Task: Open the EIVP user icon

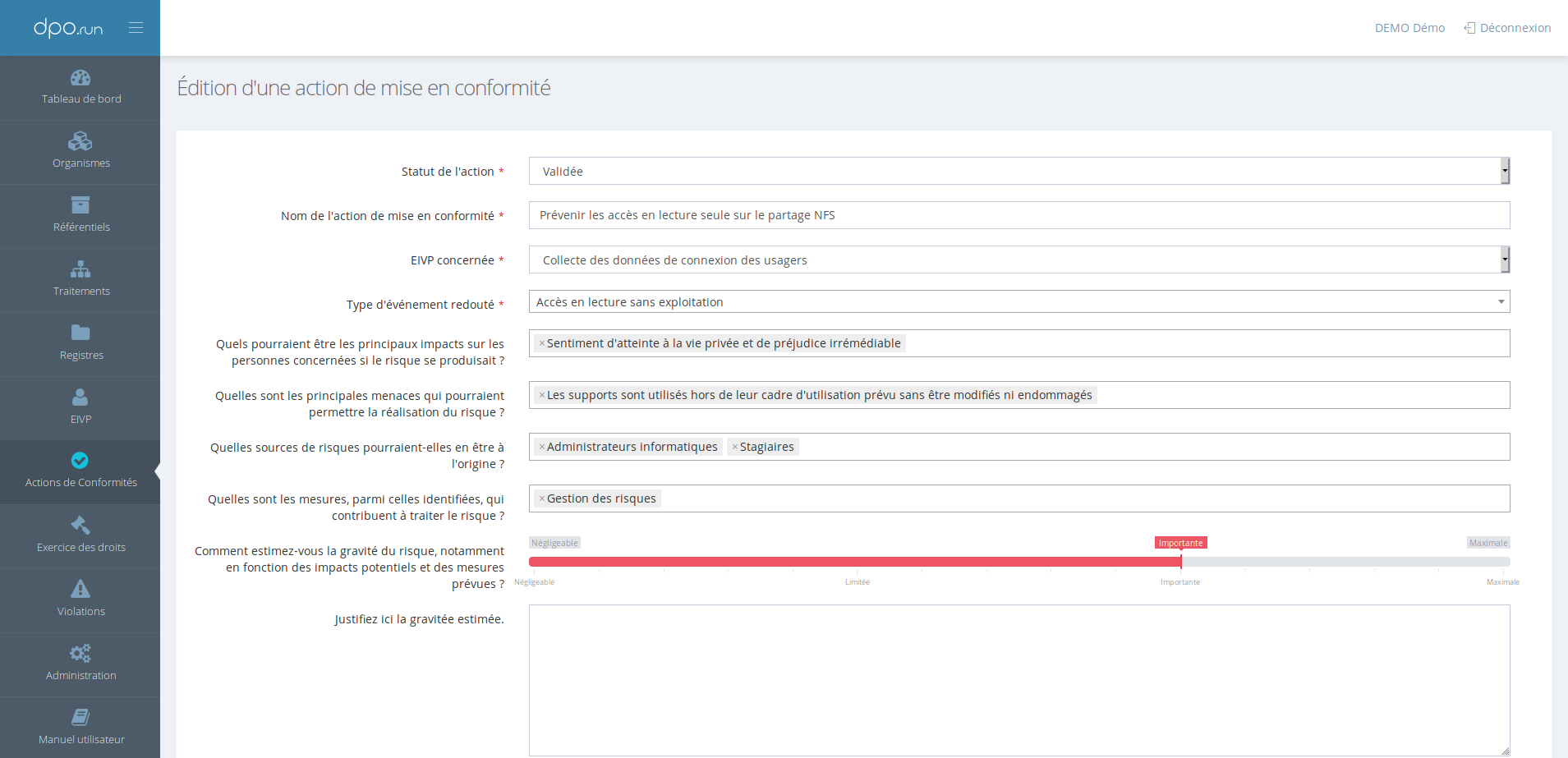Action: point(80,397)
